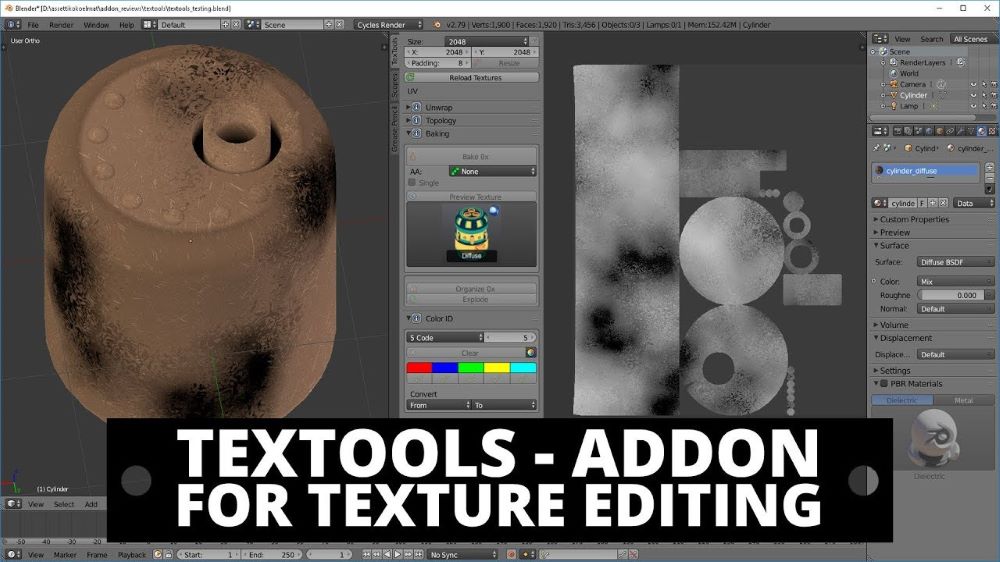
Task: Play animation forward in timeline
Action: coord(398,555)
